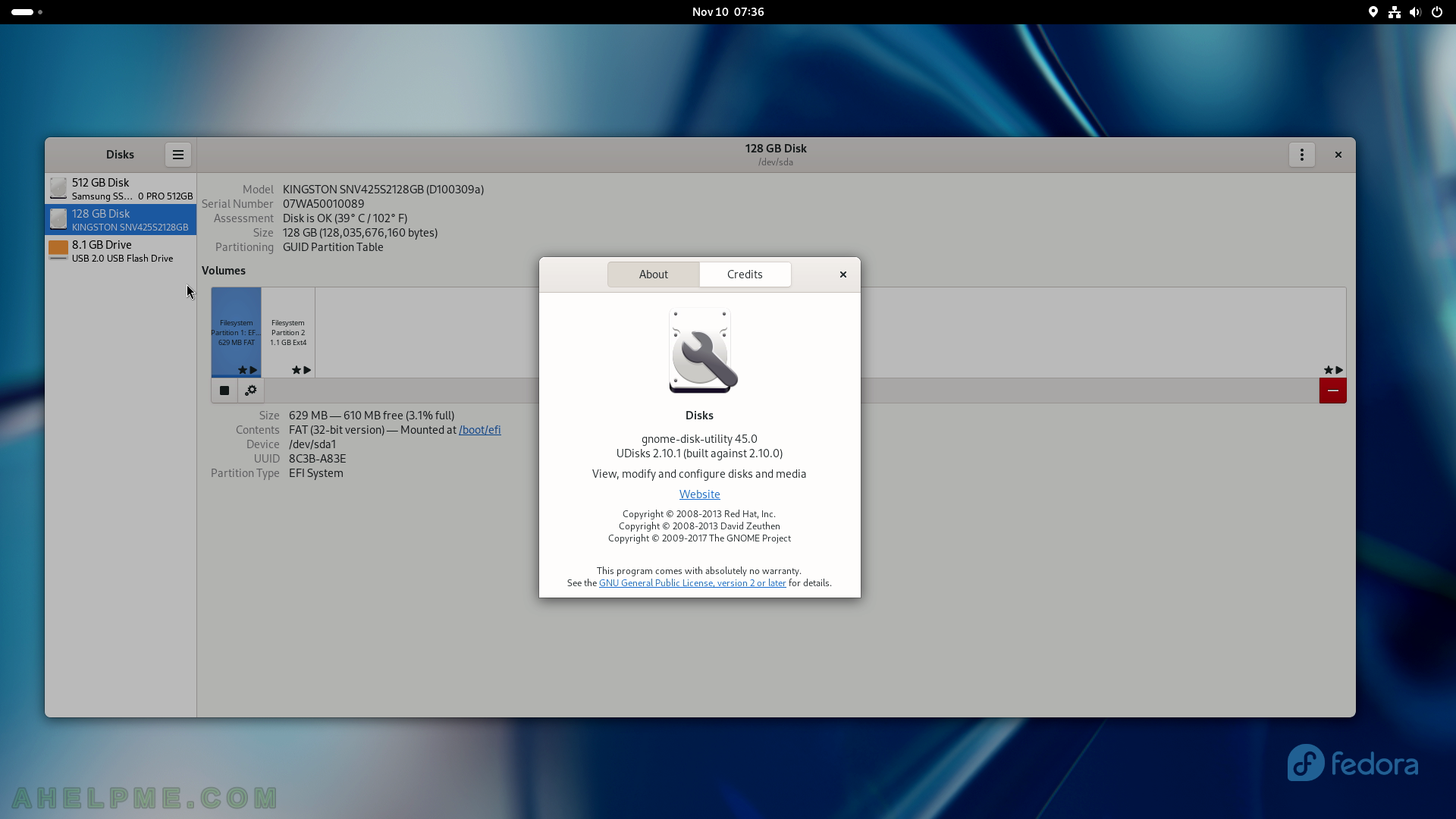The image size is (1456, 819).
Task: Open the drive options three-dot menu
Action: [x=1302, y=155]
